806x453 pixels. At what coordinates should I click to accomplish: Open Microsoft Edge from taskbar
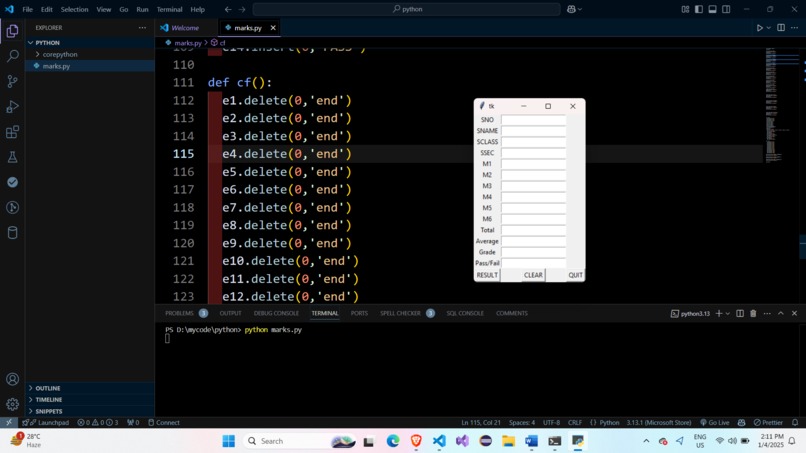click(x=393, y=441)
